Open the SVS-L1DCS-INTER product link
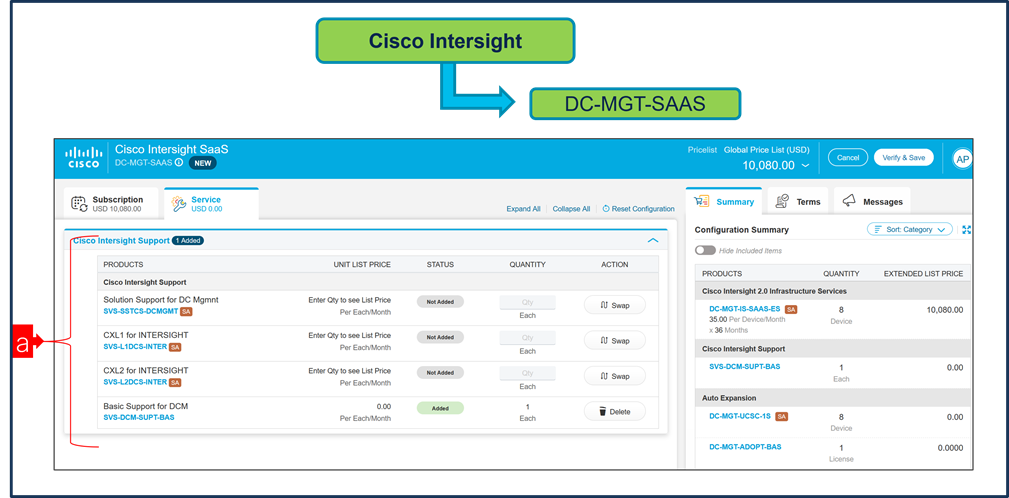1009x498 pixels. click(135, 347)
